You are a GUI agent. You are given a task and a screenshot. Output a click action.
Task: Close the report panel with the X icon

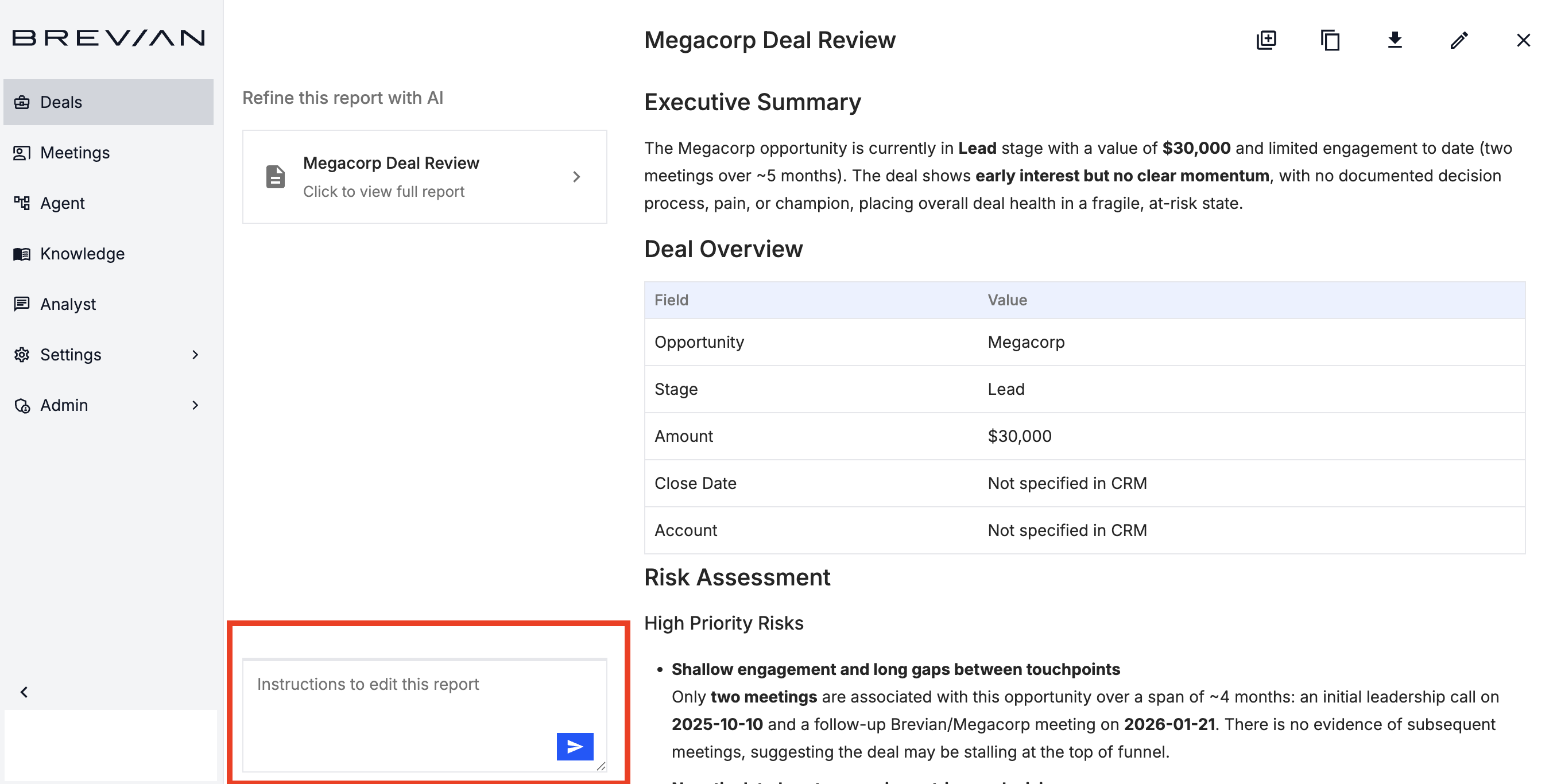click(1523, 41)
